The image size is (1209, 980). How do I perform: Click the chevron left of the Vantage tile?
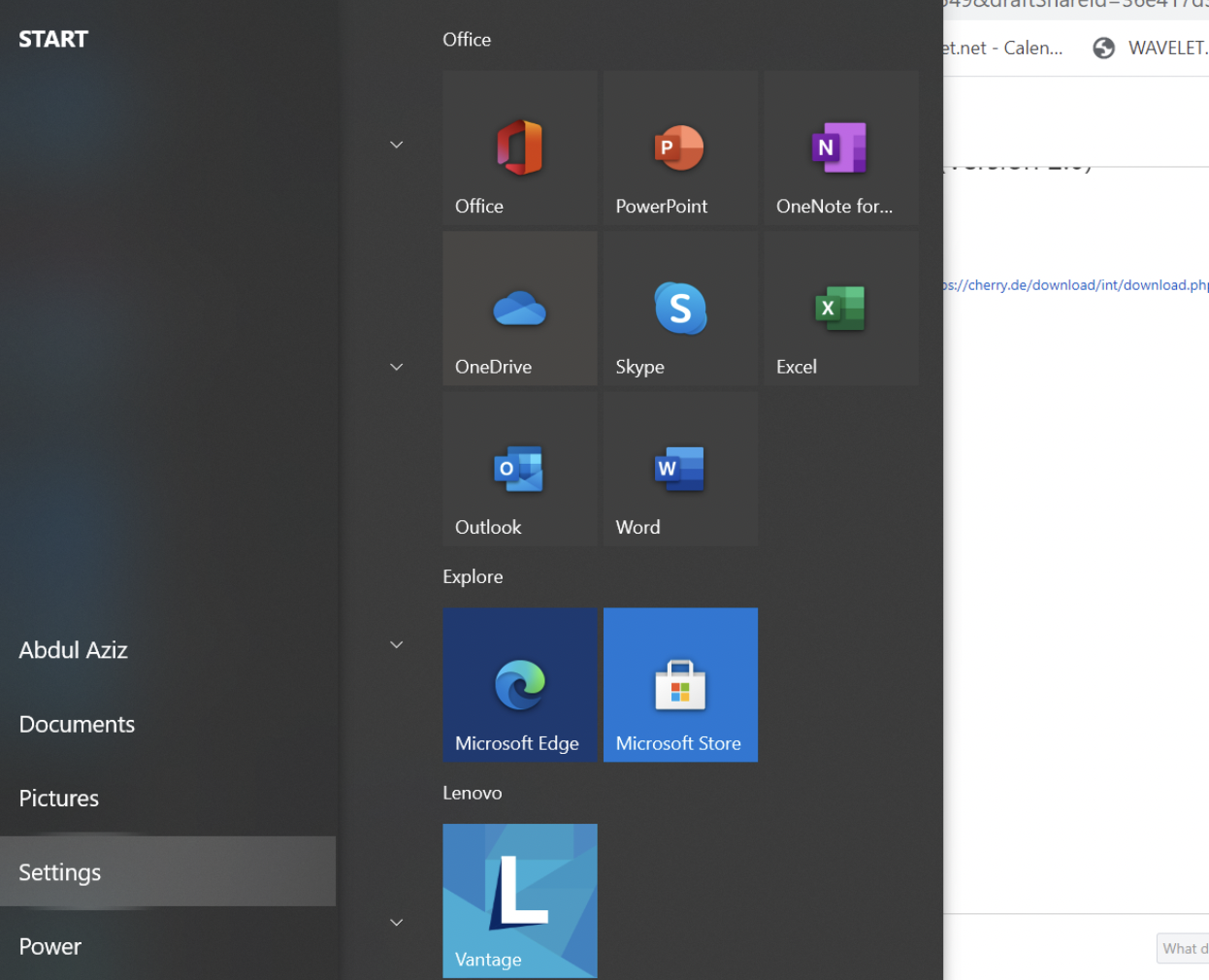tap(396, 922)
